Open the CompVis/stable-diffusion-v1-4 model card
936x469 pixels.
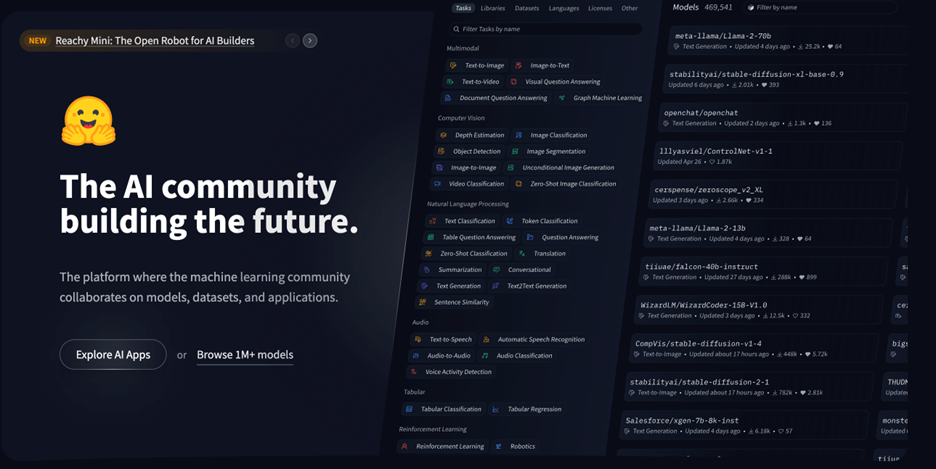click(754, 348)
